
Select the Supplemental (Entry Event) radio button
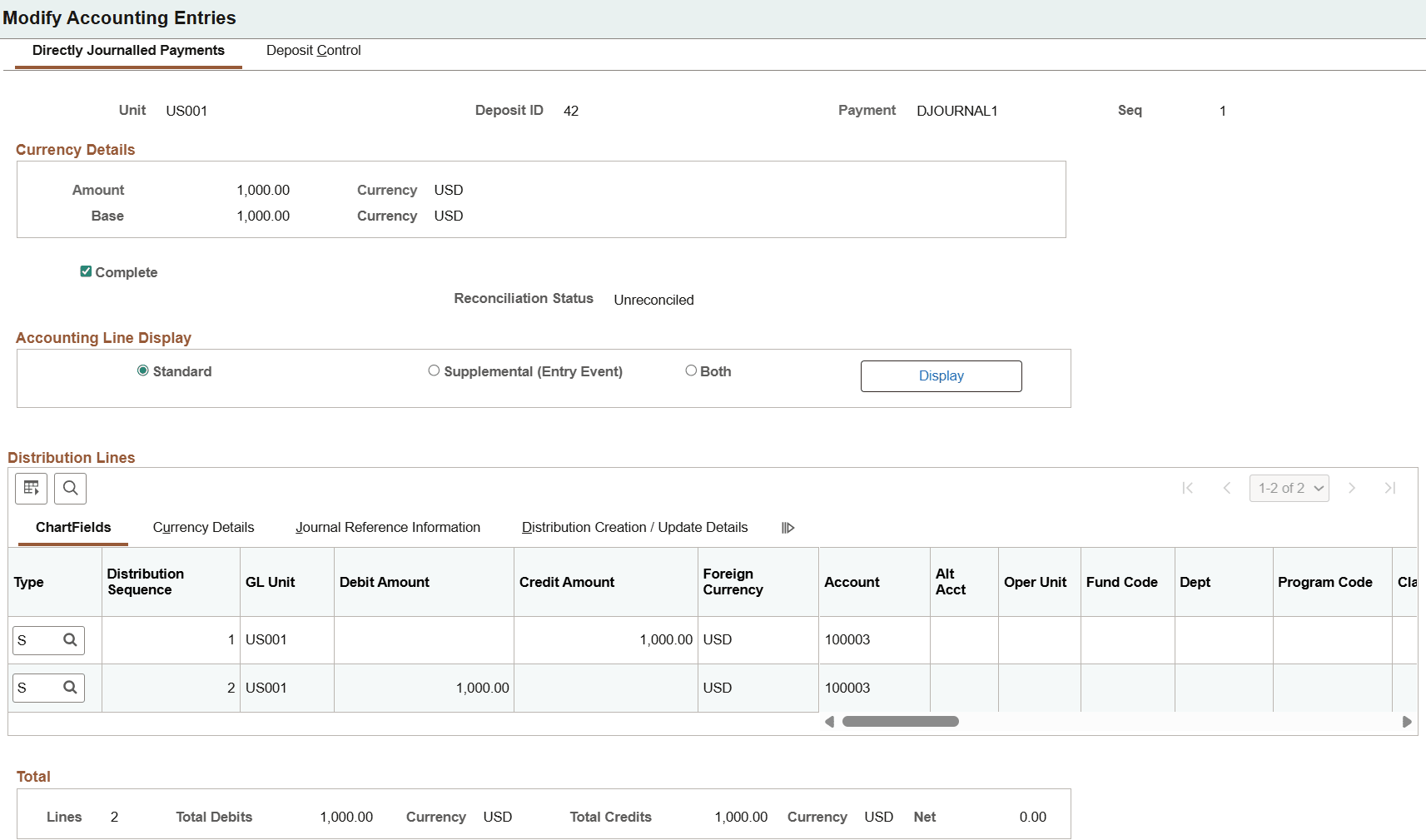pos(434,370)
